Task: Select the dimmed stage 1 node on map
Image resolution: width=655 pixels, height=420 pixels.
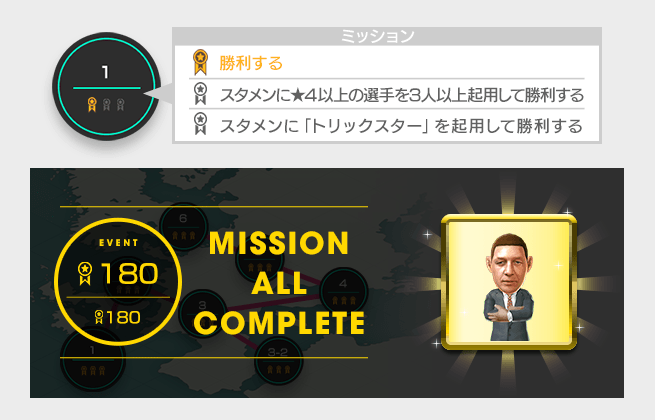Action: (93, 359)
